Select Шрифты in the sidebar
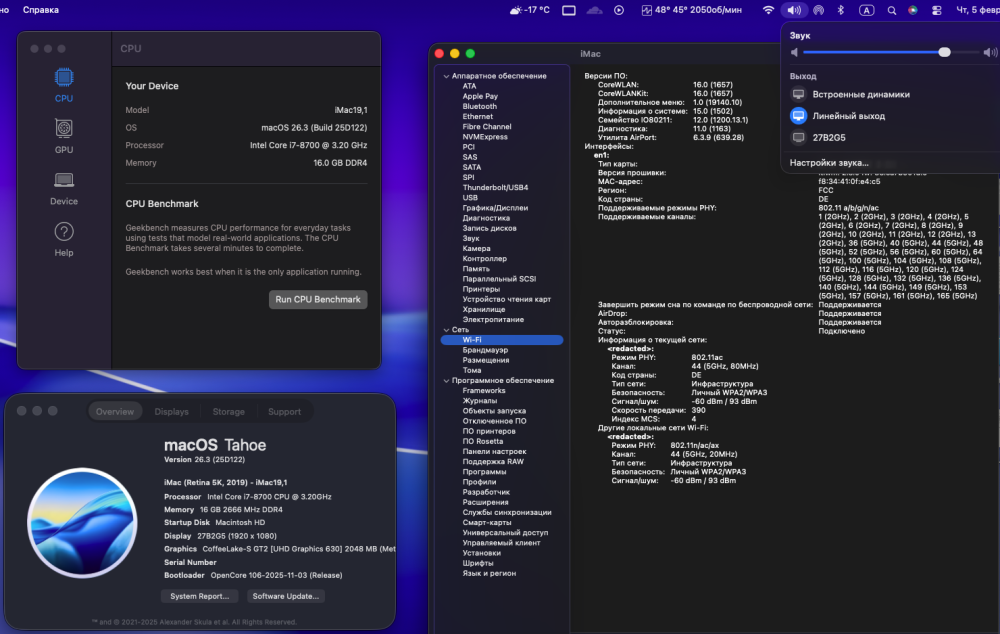Image resolution: width=1000 pixels, height=634 pixels. (x=478, y=563)
